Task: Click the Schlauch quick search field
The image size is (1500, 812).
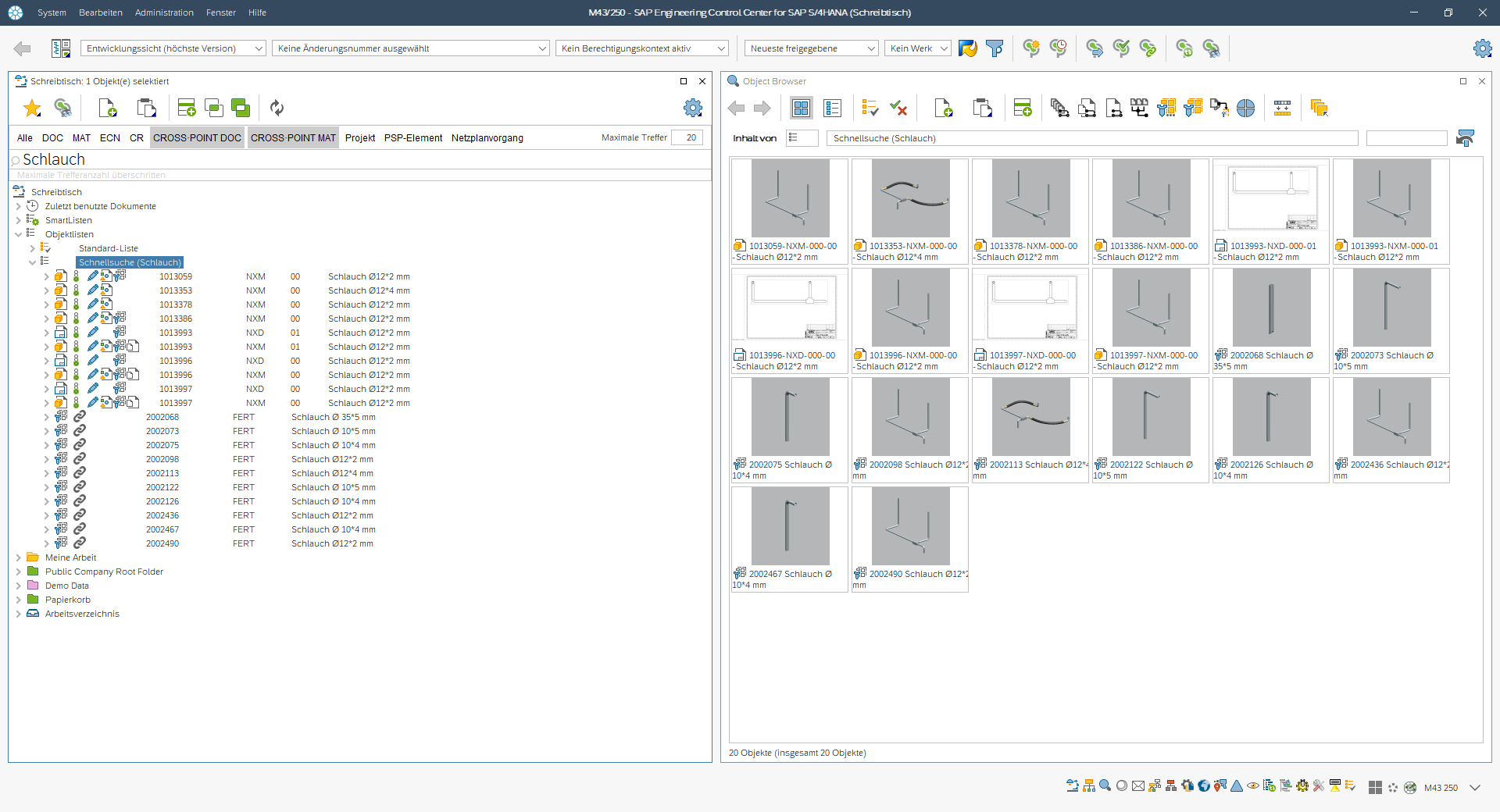Action: 359,159
